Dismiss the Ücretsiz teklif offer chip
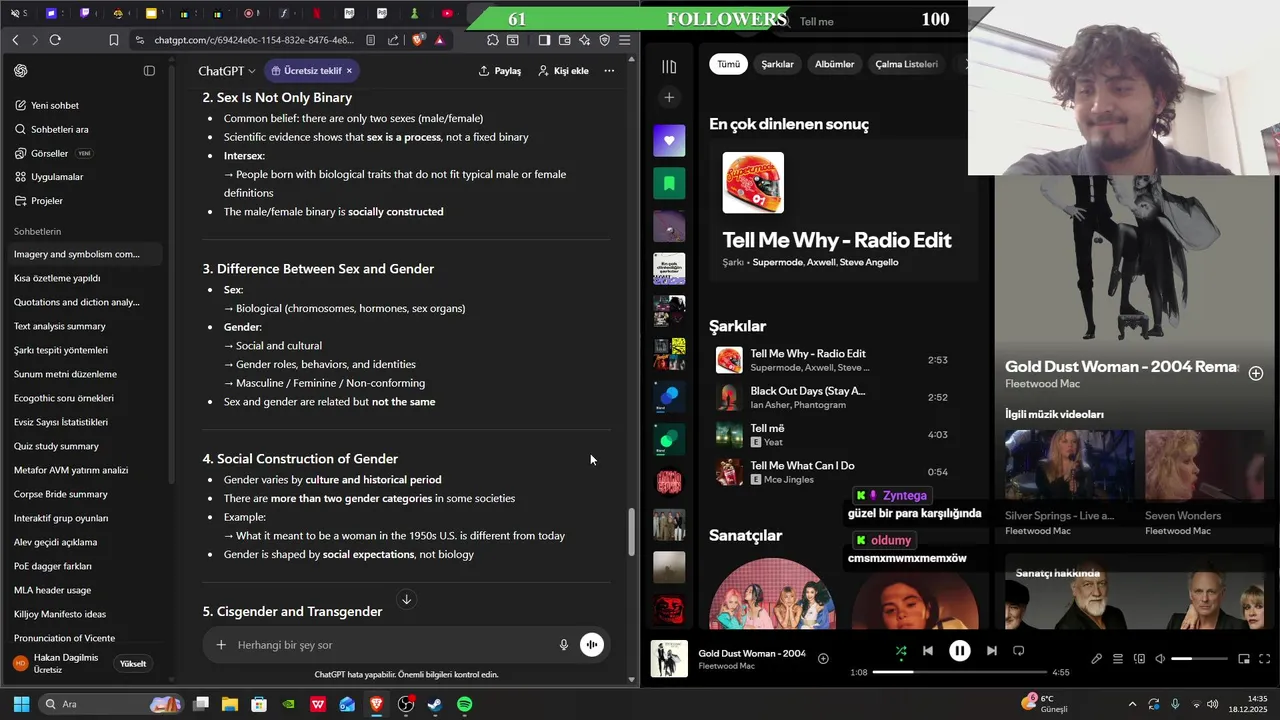The height and width of the screenshot is (720, 1280). pos(349,71)
